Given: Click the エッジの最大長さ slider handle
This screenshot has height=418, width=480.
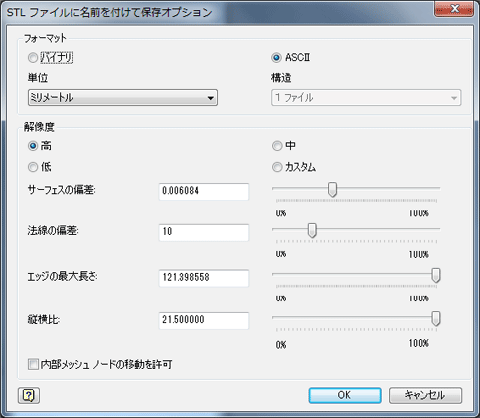Looking at the screenshot, I should coord(436,276).
